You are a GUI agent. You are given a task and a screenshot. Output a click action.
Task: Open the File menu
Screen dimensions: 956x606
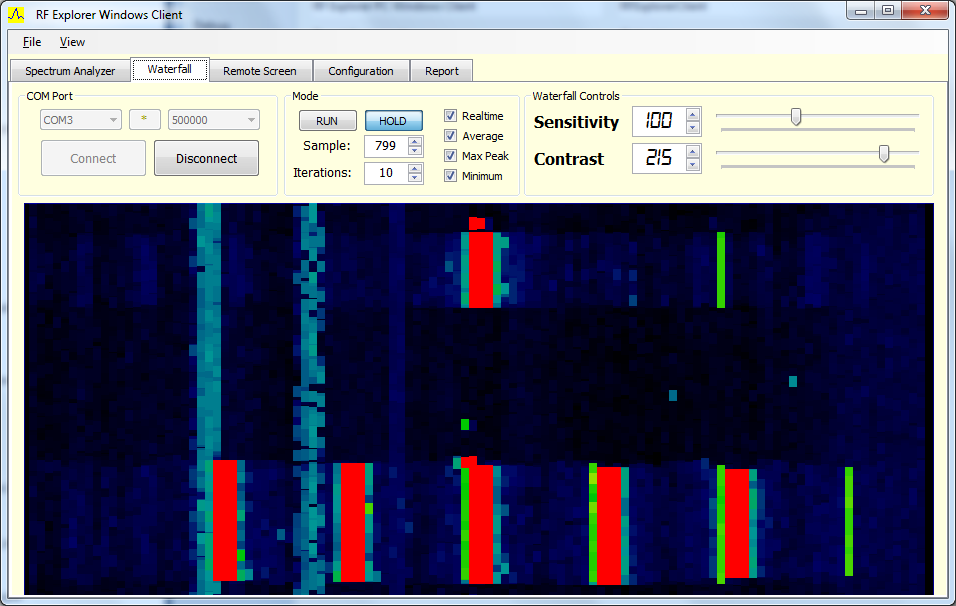[32, 42]
